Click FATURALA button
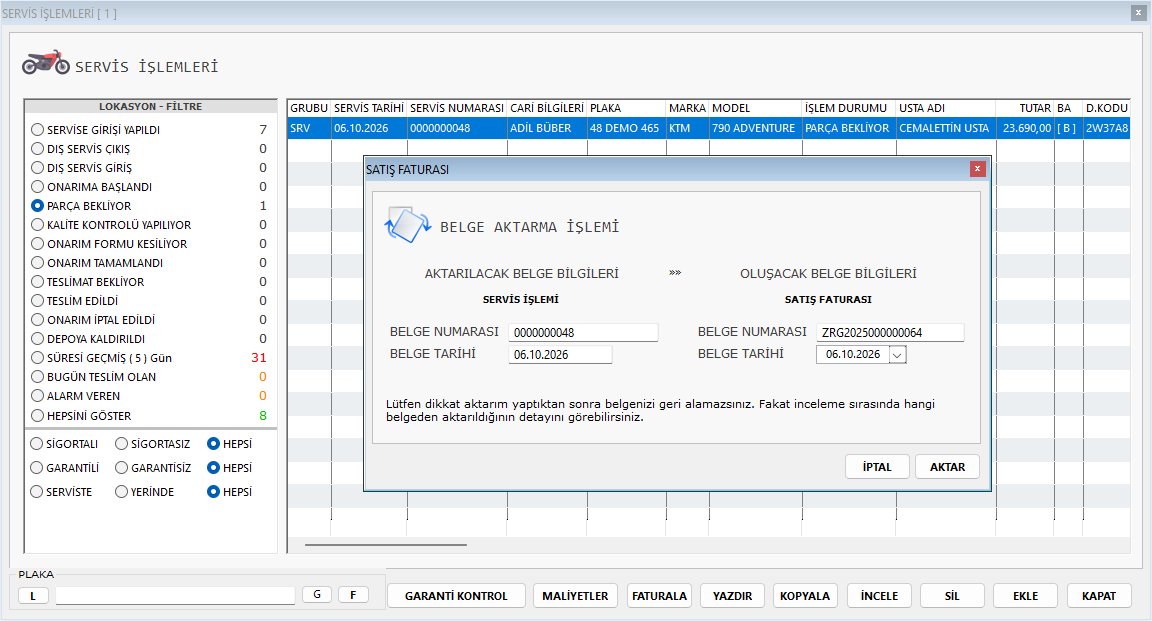Screen dimensions: 1152x621 (659, 596)
